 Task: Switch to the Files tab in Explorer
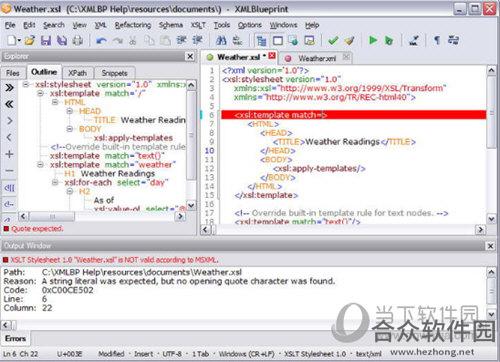pos(13,73)
